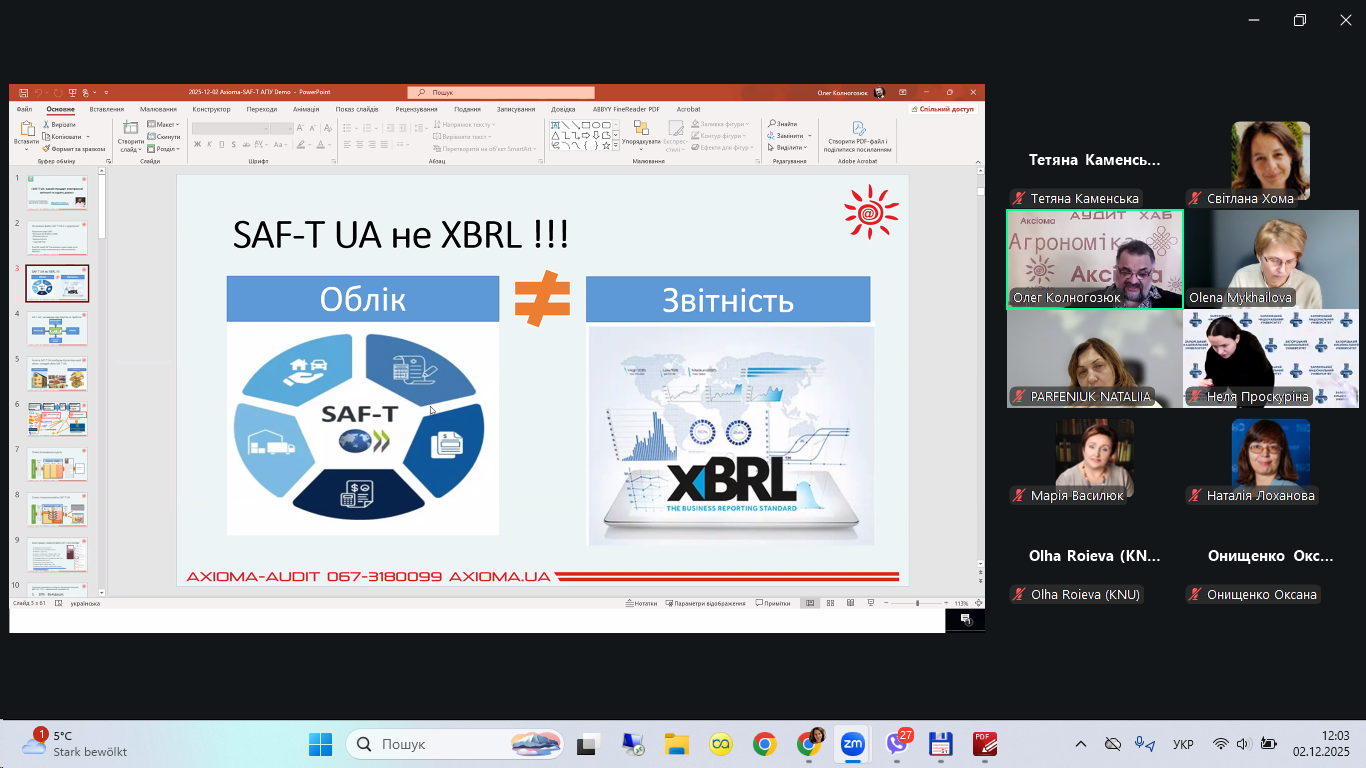Open Comments (Примітки) in the status bar
Viewport: 1366px width, 768px height.
(x=773, y=603)
